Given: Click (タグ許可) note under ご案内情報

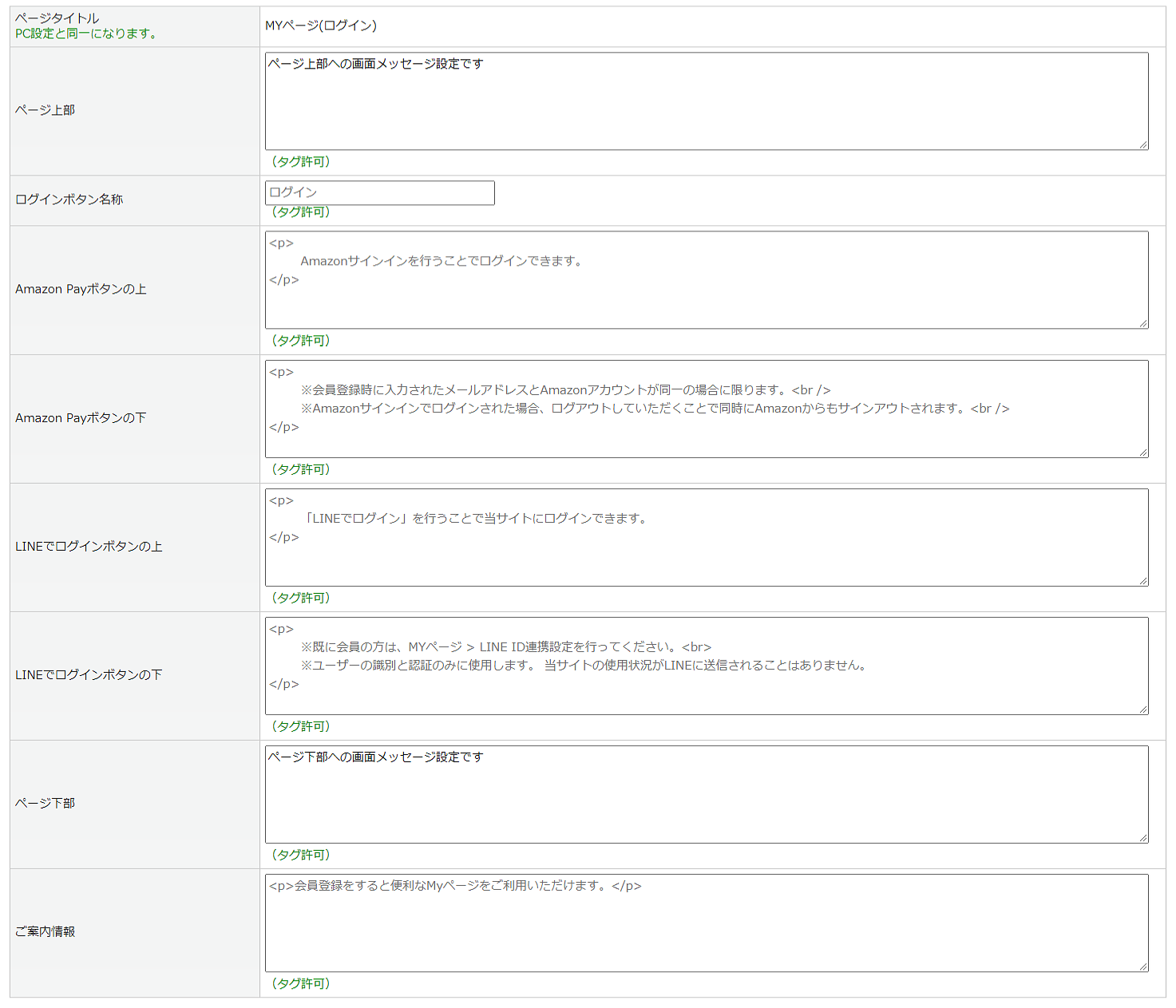Looking at the screenshot, I should point(300,983).
